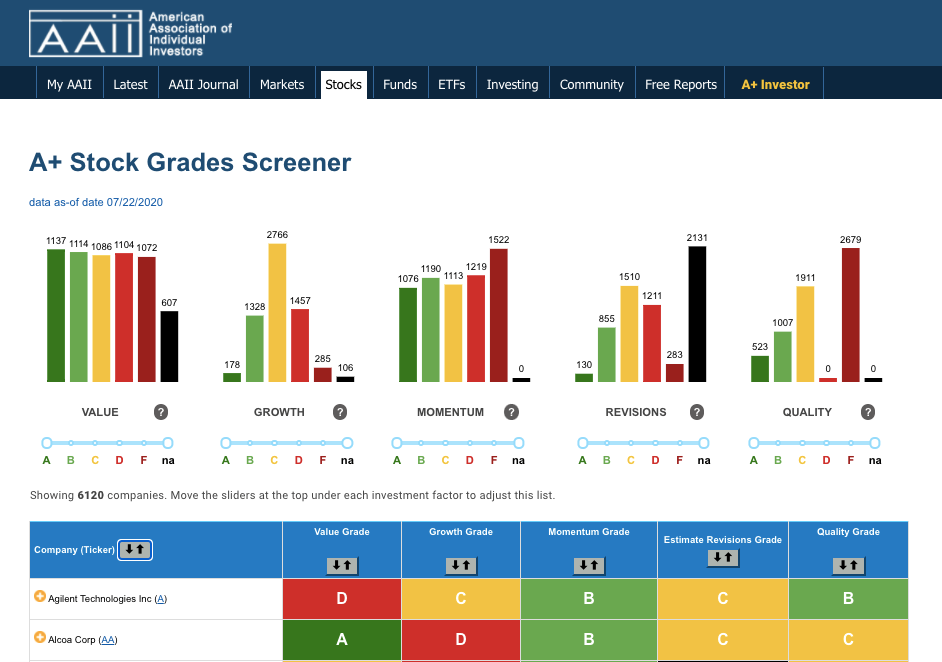Click the VALUE slider left handle at A

[x=47, y=443]
